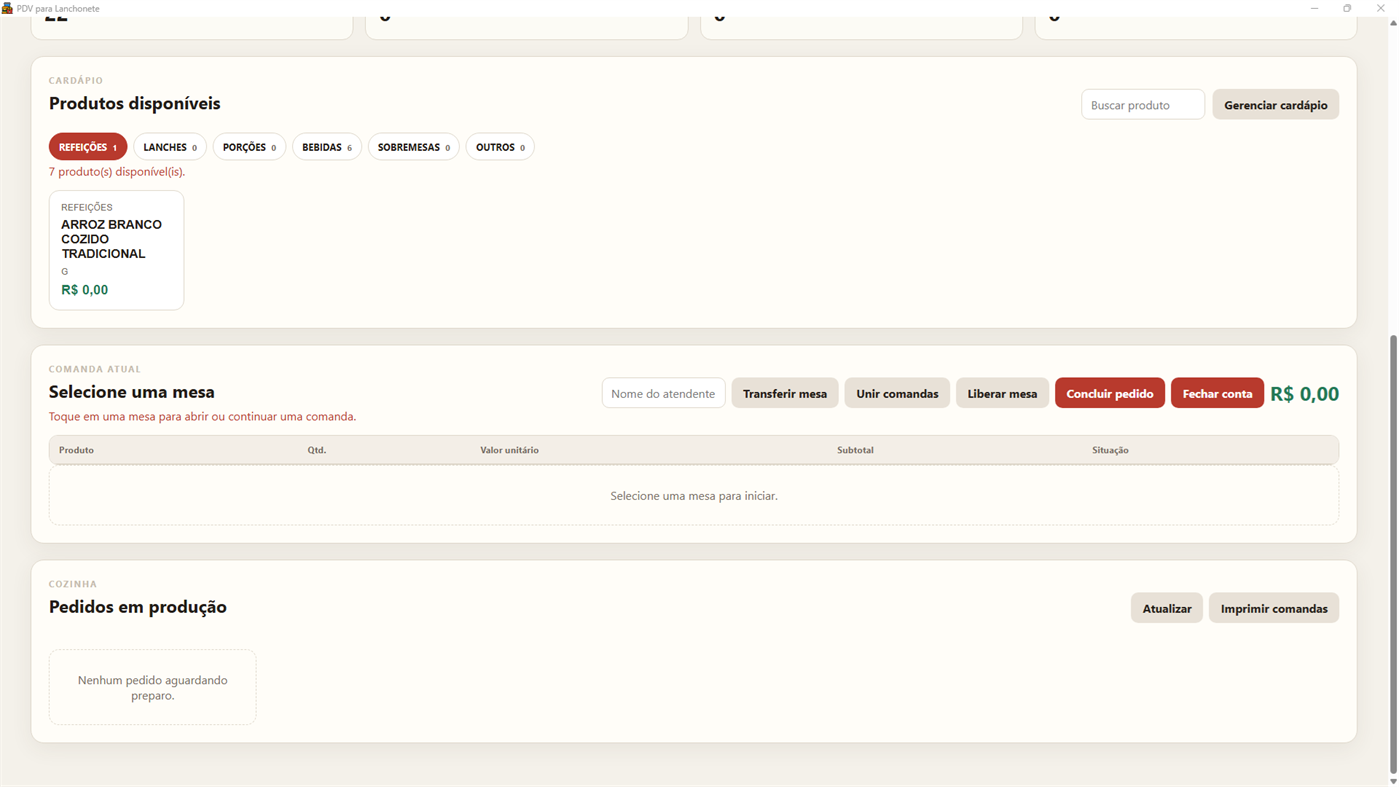Click Atualizar in the kitchen section
Viewport: 1399px width, 787px height.
coord(1167,608)
